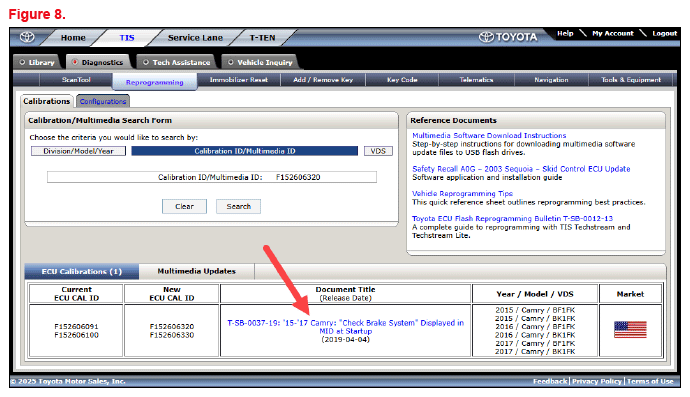Viewport: 690px width, 397px height.
Task: Click row 2015 / Camry / BF1FK
Action: (535, 310)
